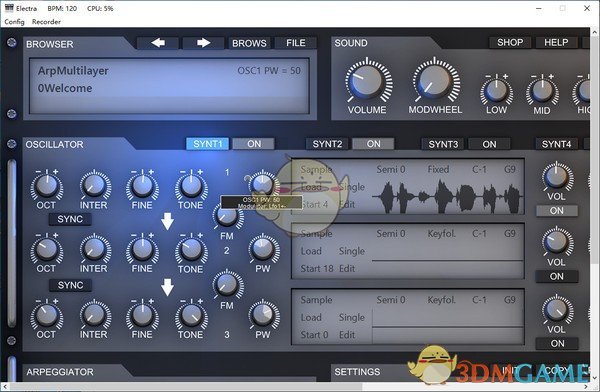Click Edit in the second sample slot
The height and width of the screenshot is (392, 600).
[x=347, y=268]
